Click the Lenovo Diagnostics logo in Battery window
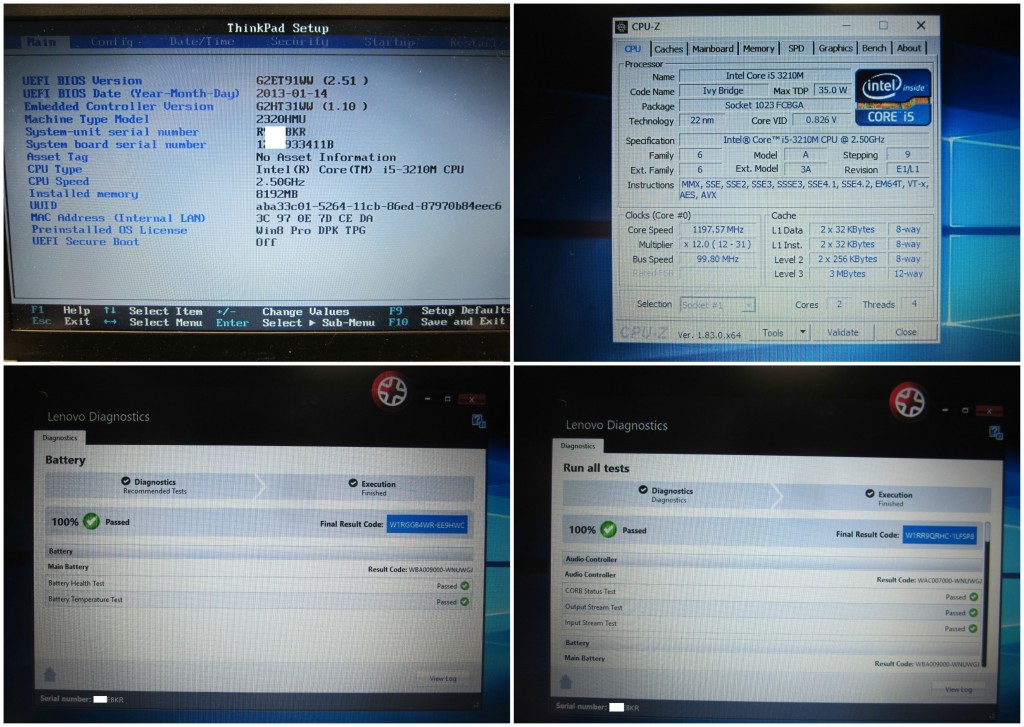The image size is (1024, 727). coord(391,391)
